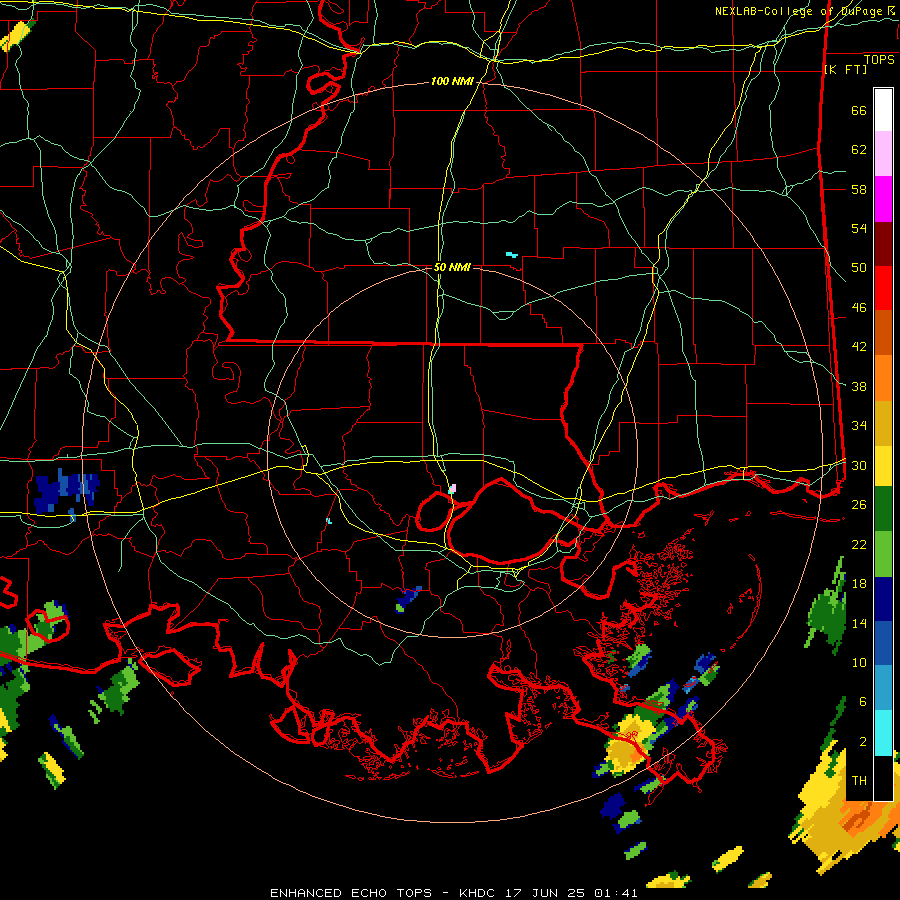Screen dimensions: 900x900
Task: Click the '66' legend value
Action: click(x=859, y=110)
